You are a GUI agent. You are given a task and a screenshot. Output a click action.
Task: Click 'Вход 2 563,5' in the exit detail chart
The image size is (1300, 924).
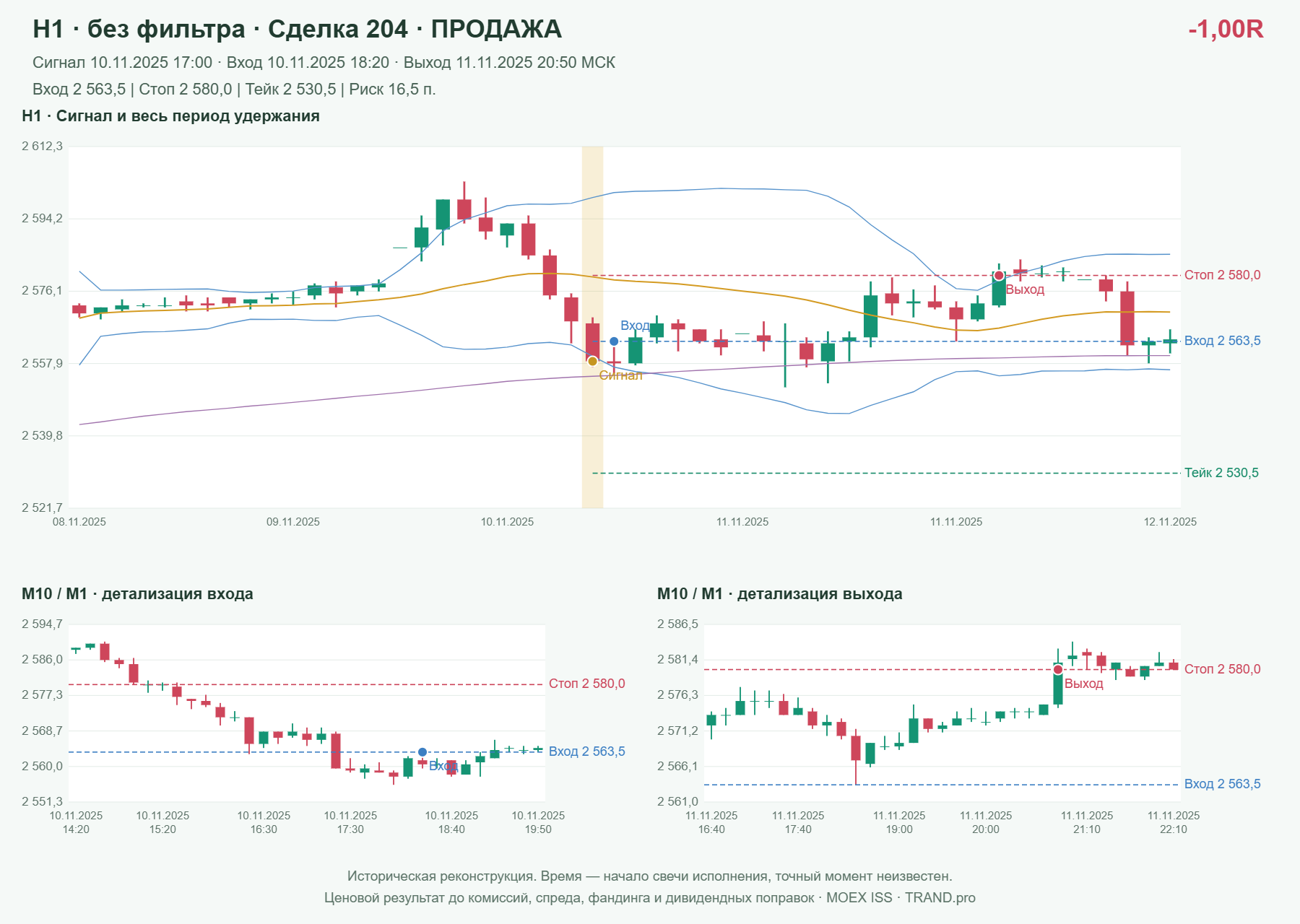[1222, 784]
